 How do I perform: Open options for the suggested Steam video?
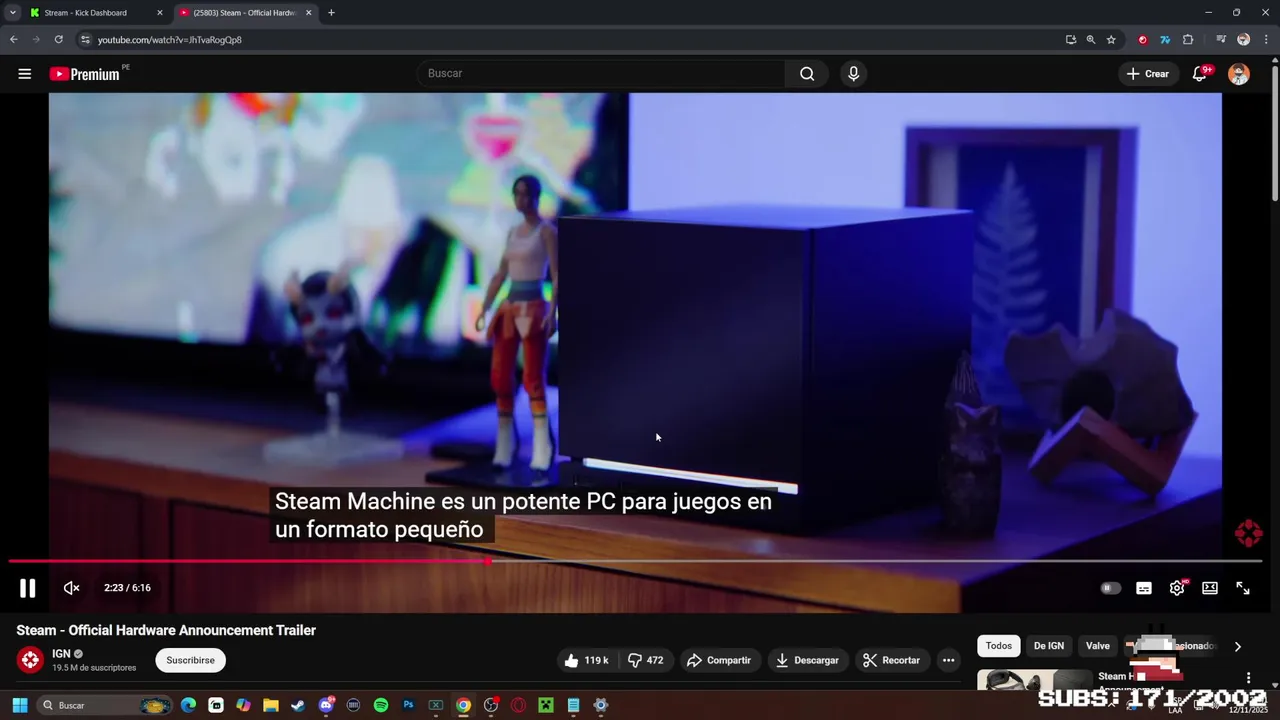click(1248, 678)
